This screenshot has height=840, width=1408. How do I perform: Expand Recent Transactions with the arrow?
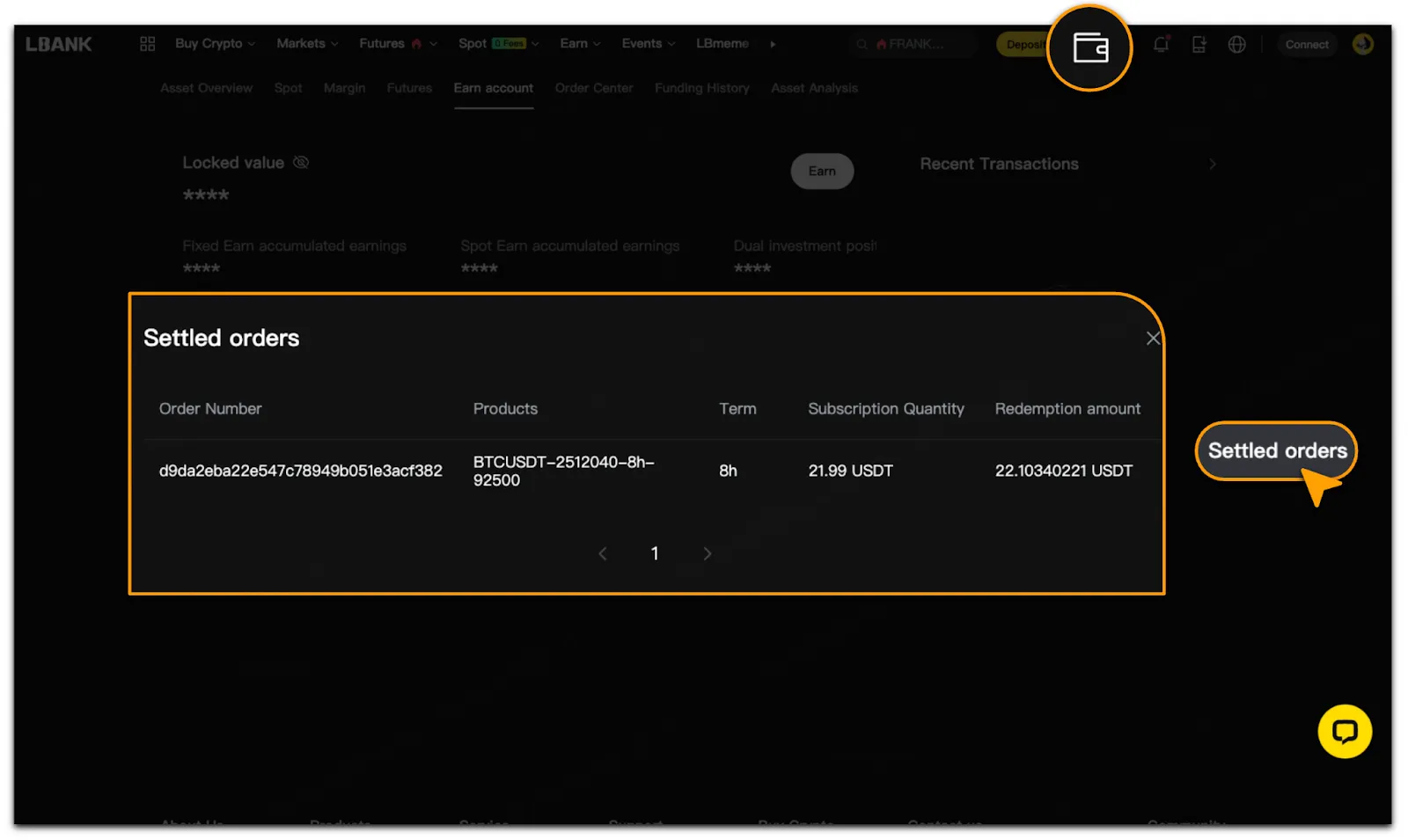coord(1212,164)
